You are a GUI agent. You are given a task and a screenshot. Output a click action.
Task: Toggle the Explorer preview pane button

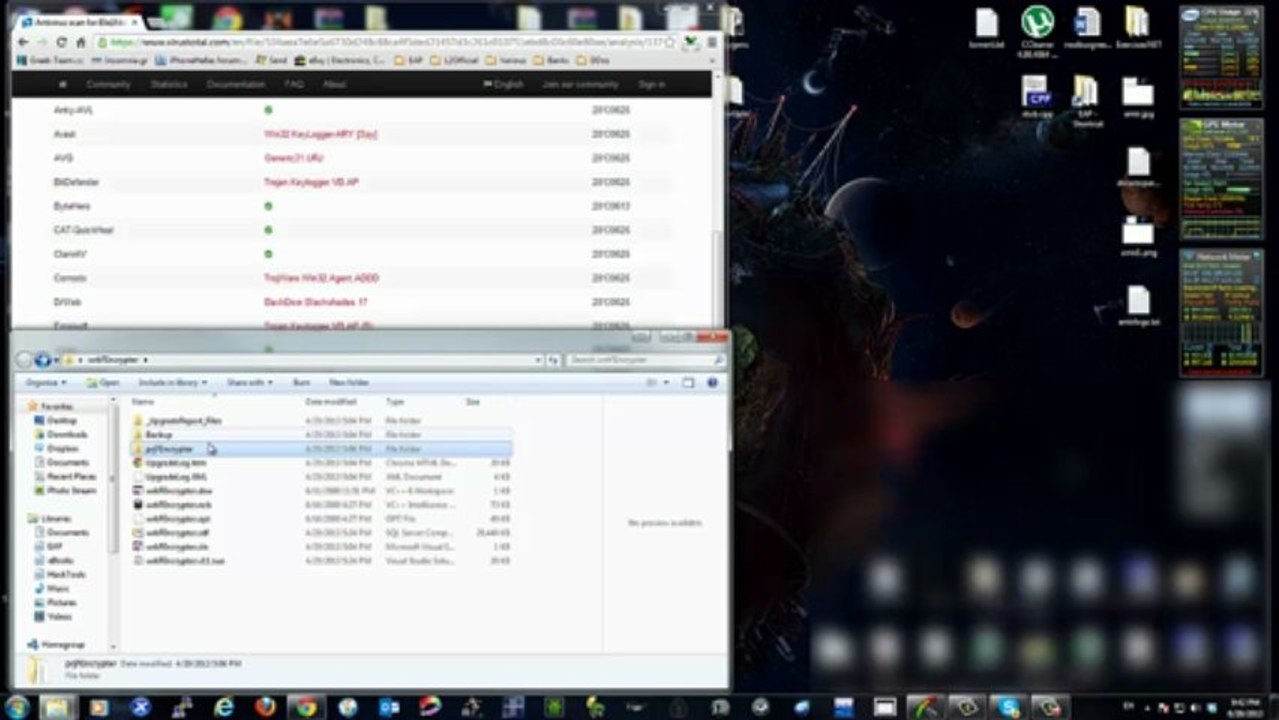click(688, 383)
